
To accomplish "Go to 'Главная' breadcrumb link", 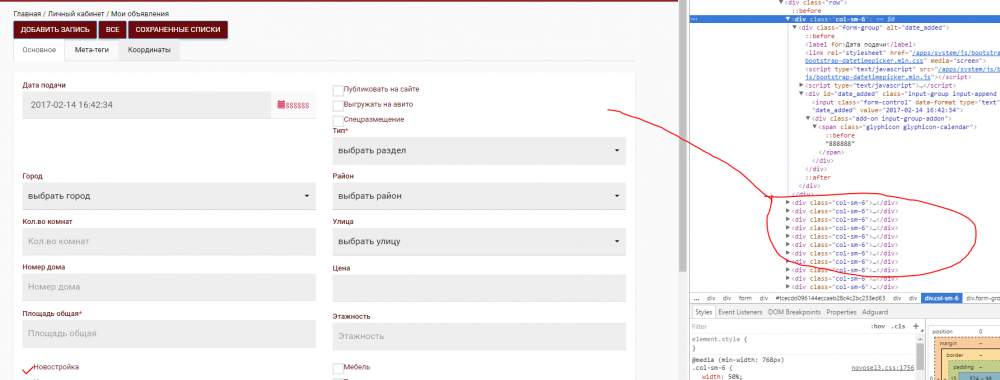I will pyautogui.click(x=26, y=13).
